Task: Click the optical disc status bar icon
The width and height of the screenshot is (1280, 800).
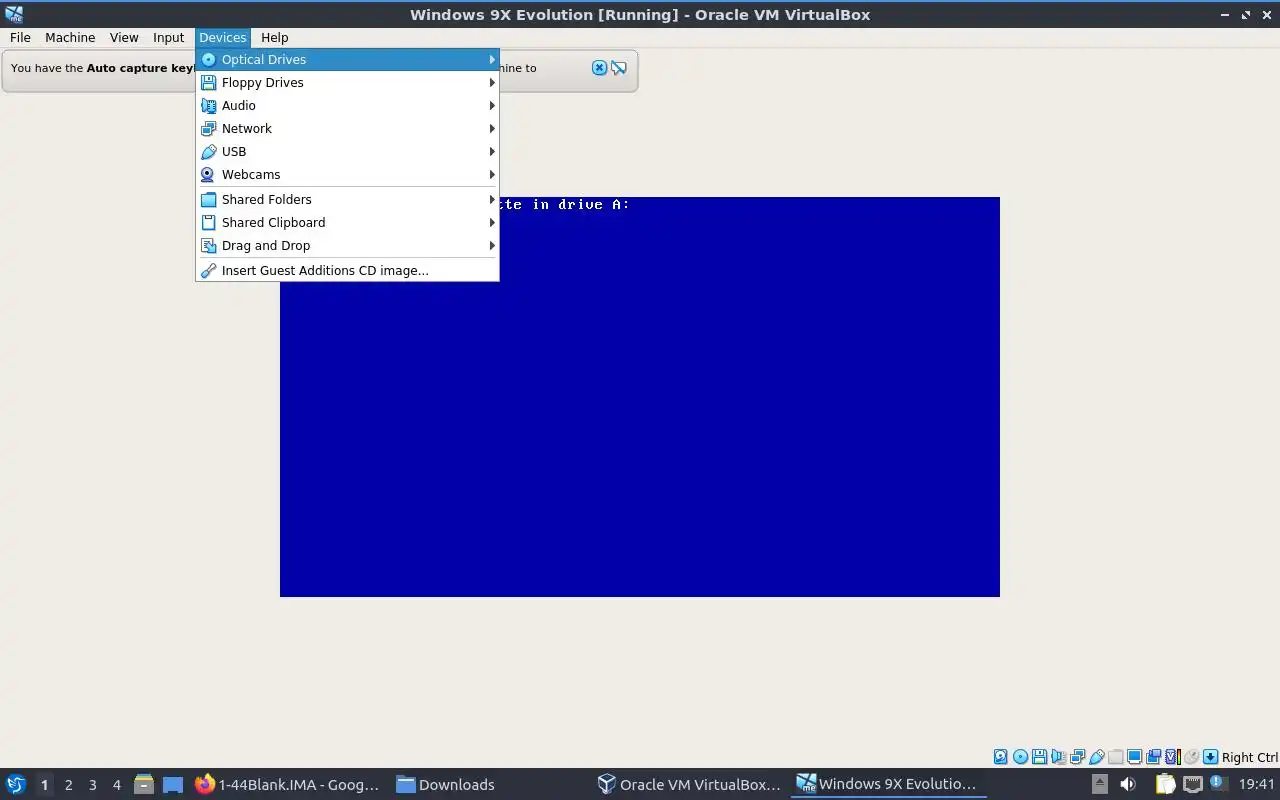Action: [x=1020, y=757]
